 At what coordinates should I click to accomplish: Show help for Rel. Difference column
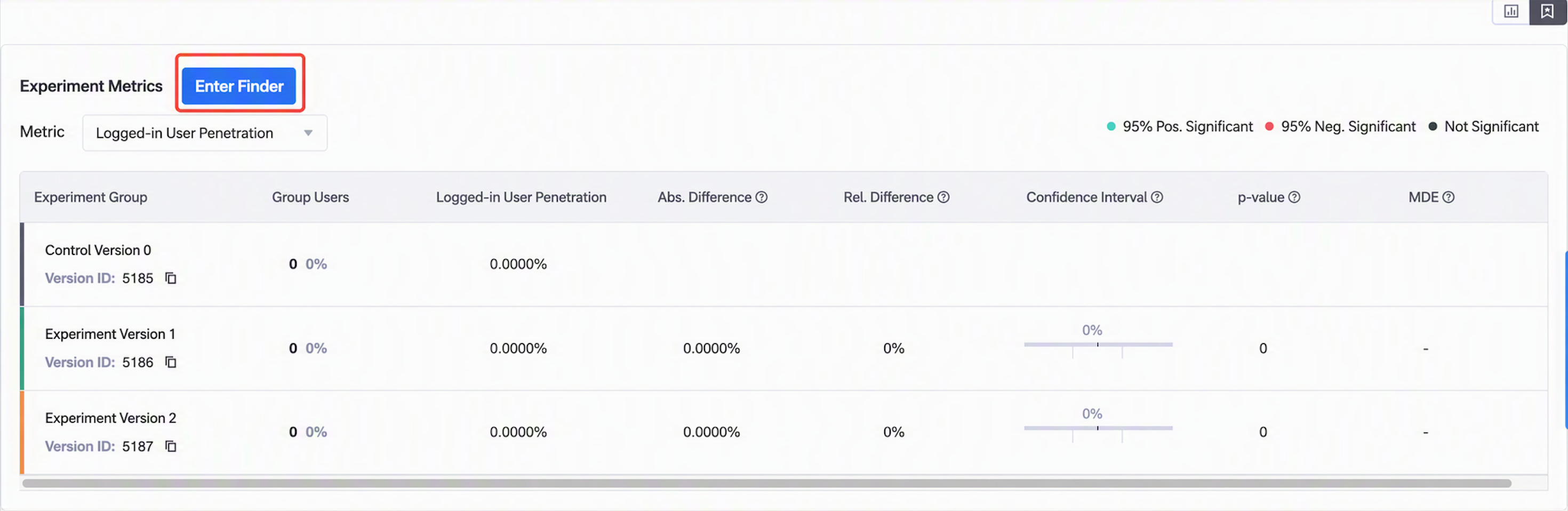click(943, 197)
